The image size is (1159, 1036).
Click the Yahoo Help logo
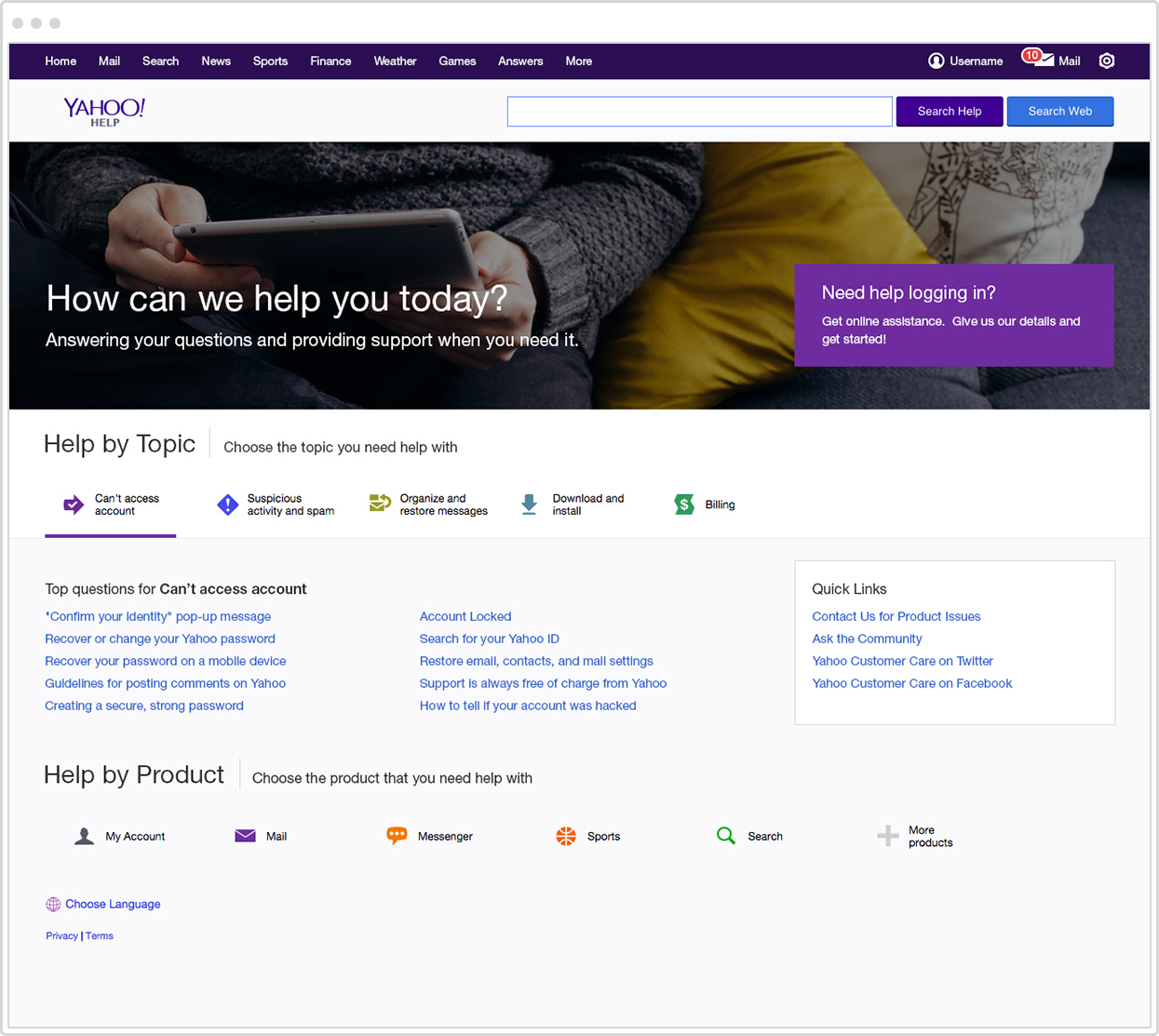[x=104, y=112]
